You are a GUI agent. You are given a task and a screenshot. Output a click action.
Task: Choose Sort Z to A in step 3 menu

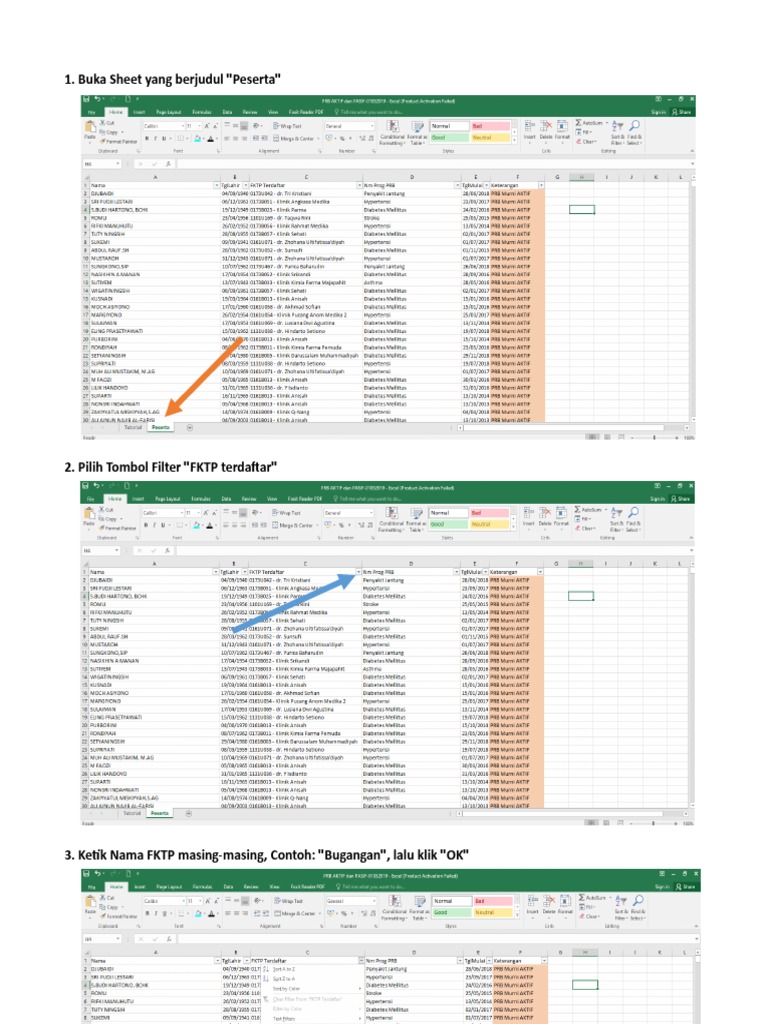coord(282,979)
